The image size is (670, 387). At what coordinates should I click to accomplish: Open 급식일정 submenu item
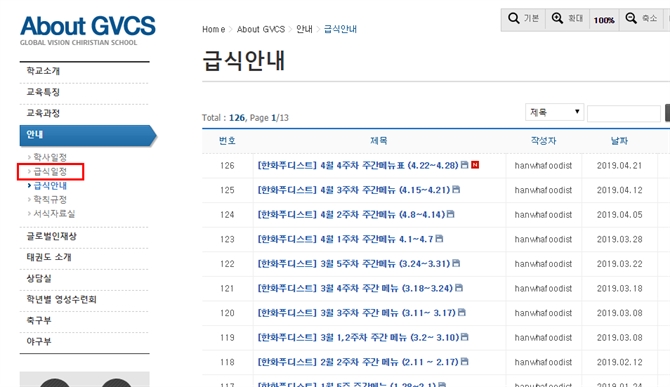pyautogui.click(x=50, y=171)
